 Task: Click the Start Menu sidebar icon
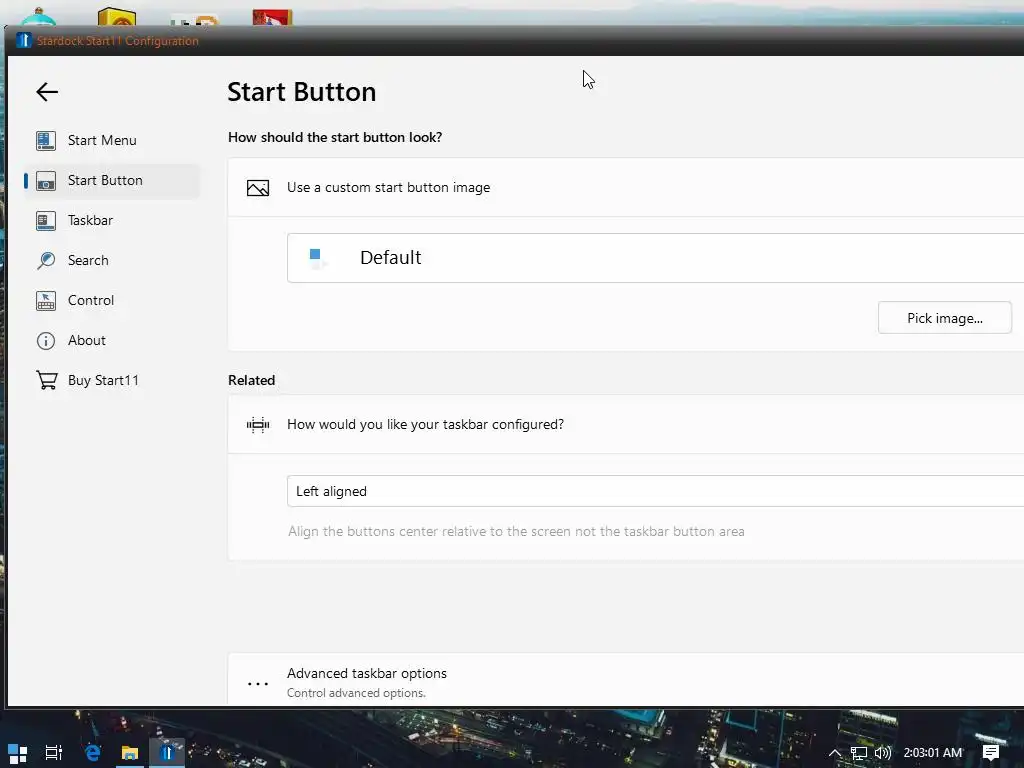(x=46, y=140)
